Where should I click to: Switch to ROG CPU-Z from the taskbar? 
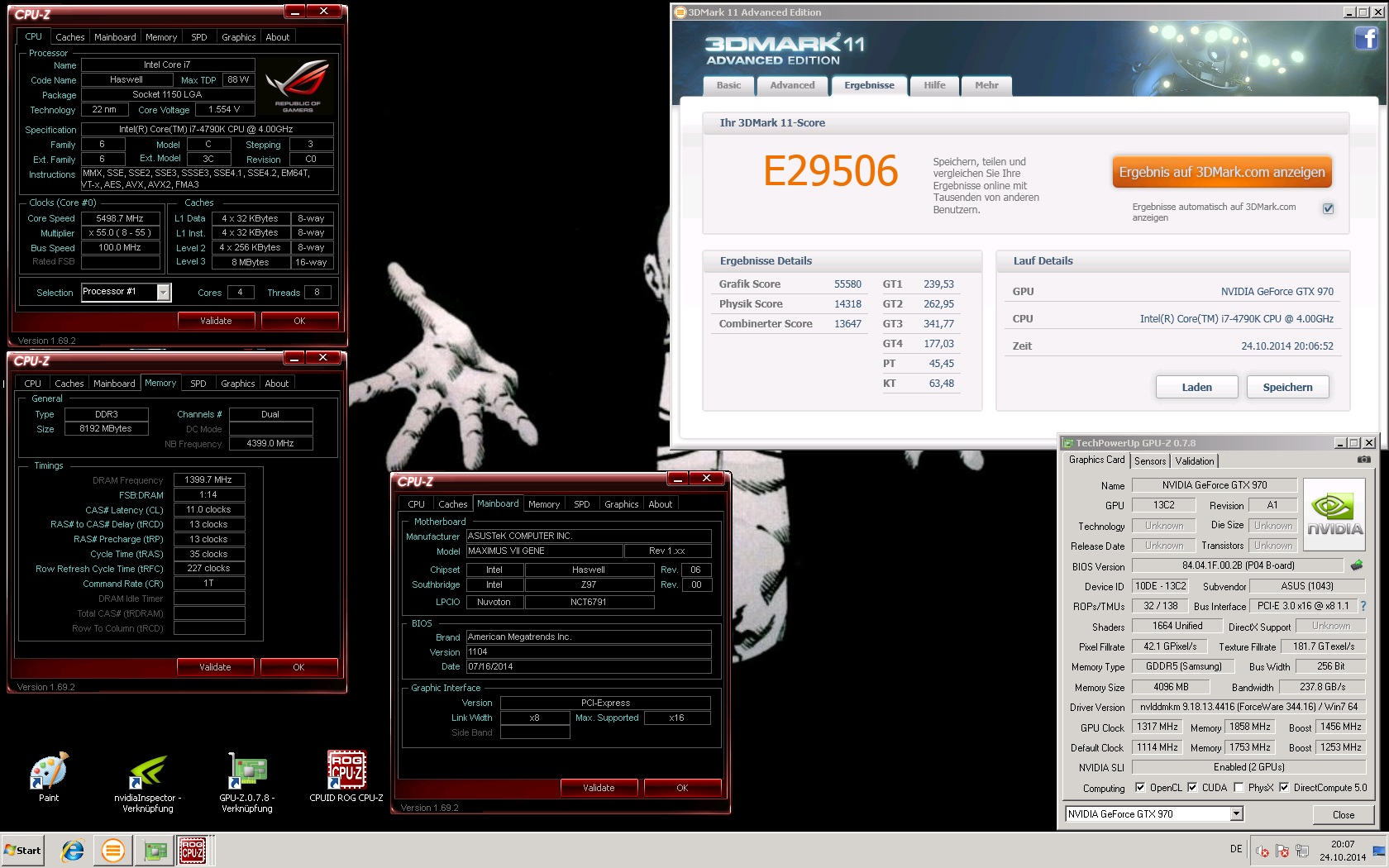click(193, 850)
